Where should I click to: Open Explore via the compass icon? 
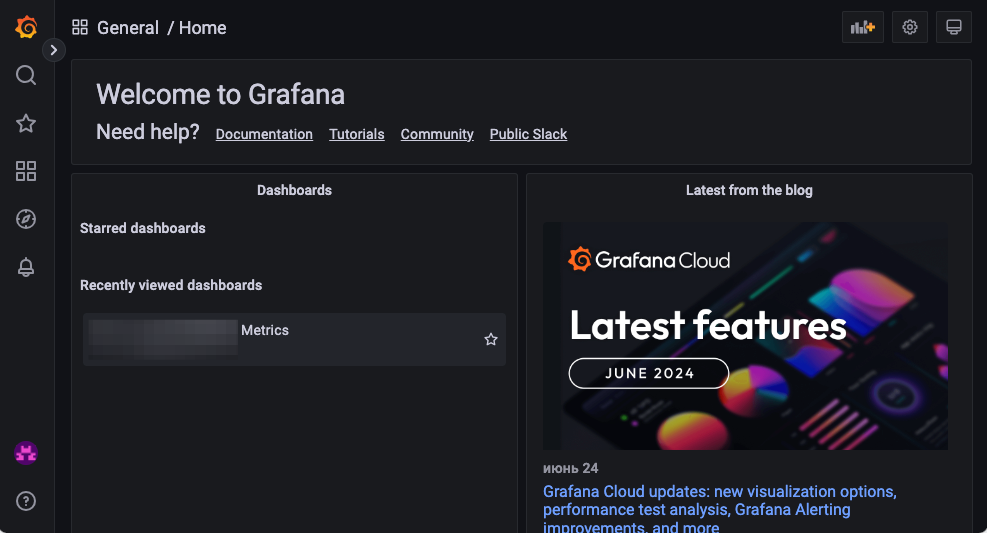[26, 219]
